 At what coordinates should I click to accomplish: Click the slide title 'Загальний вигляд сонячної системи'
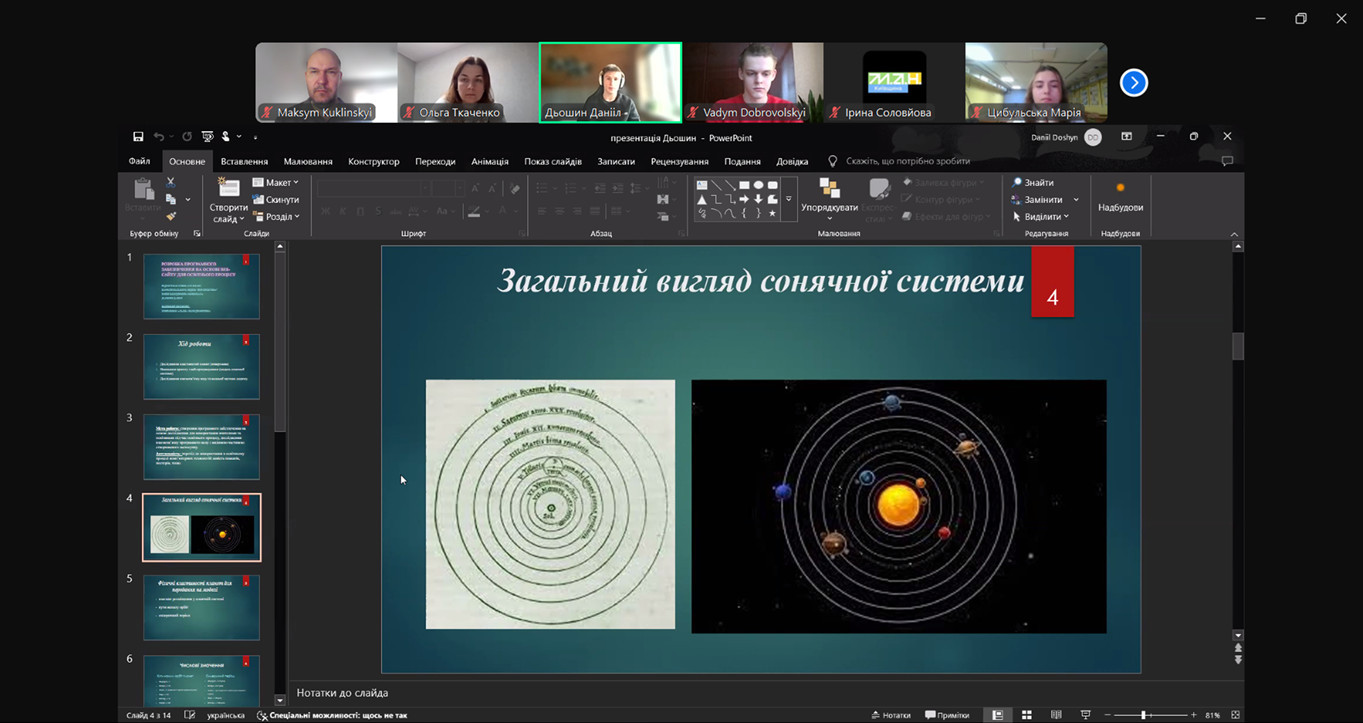click(761, 281)
